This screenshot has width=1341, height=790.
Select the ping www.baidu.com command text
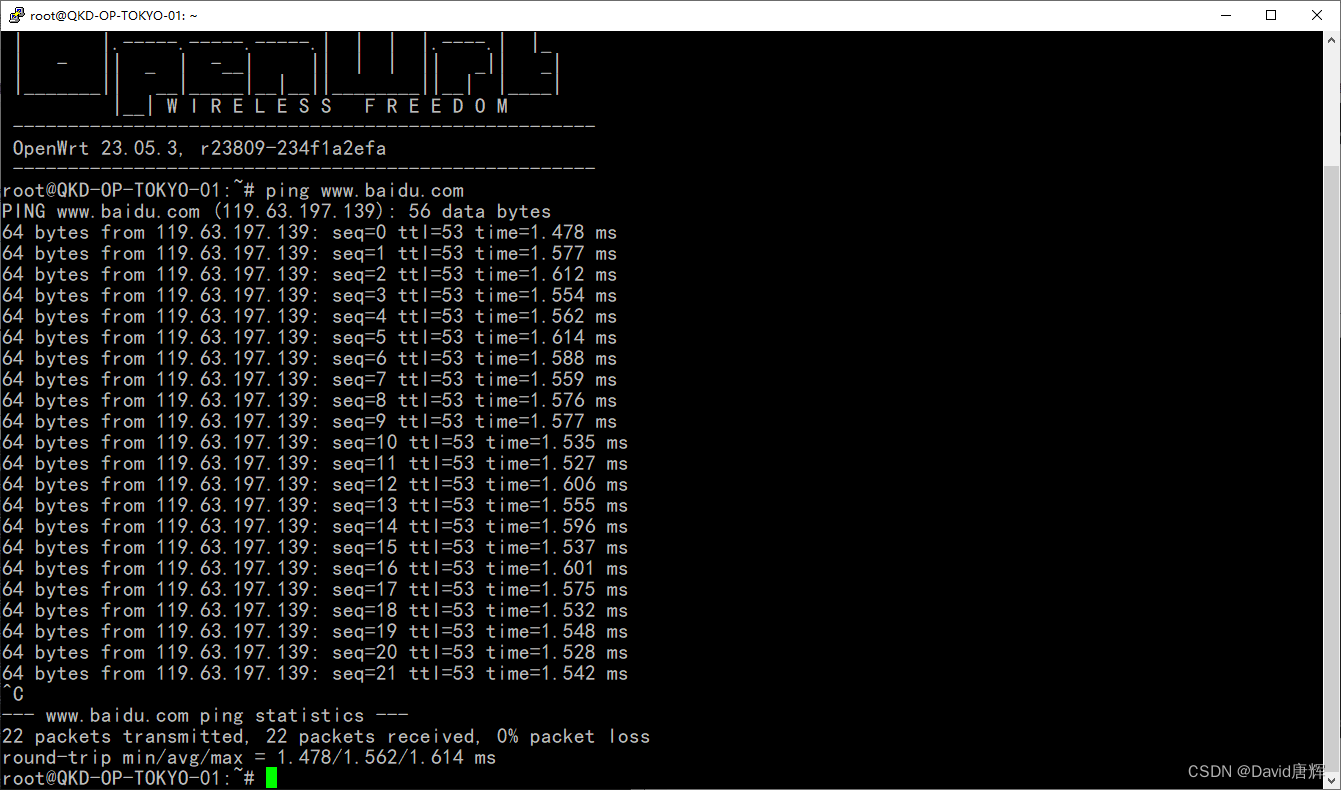tap(365, 189)
